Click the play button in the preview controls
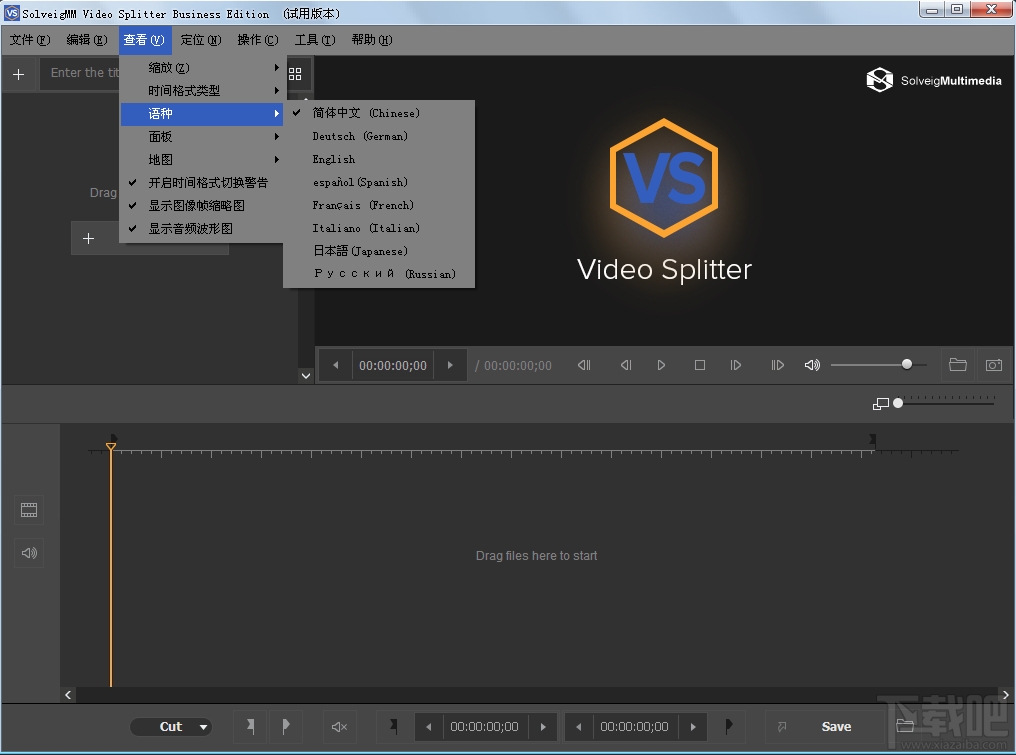 (661, 365)
